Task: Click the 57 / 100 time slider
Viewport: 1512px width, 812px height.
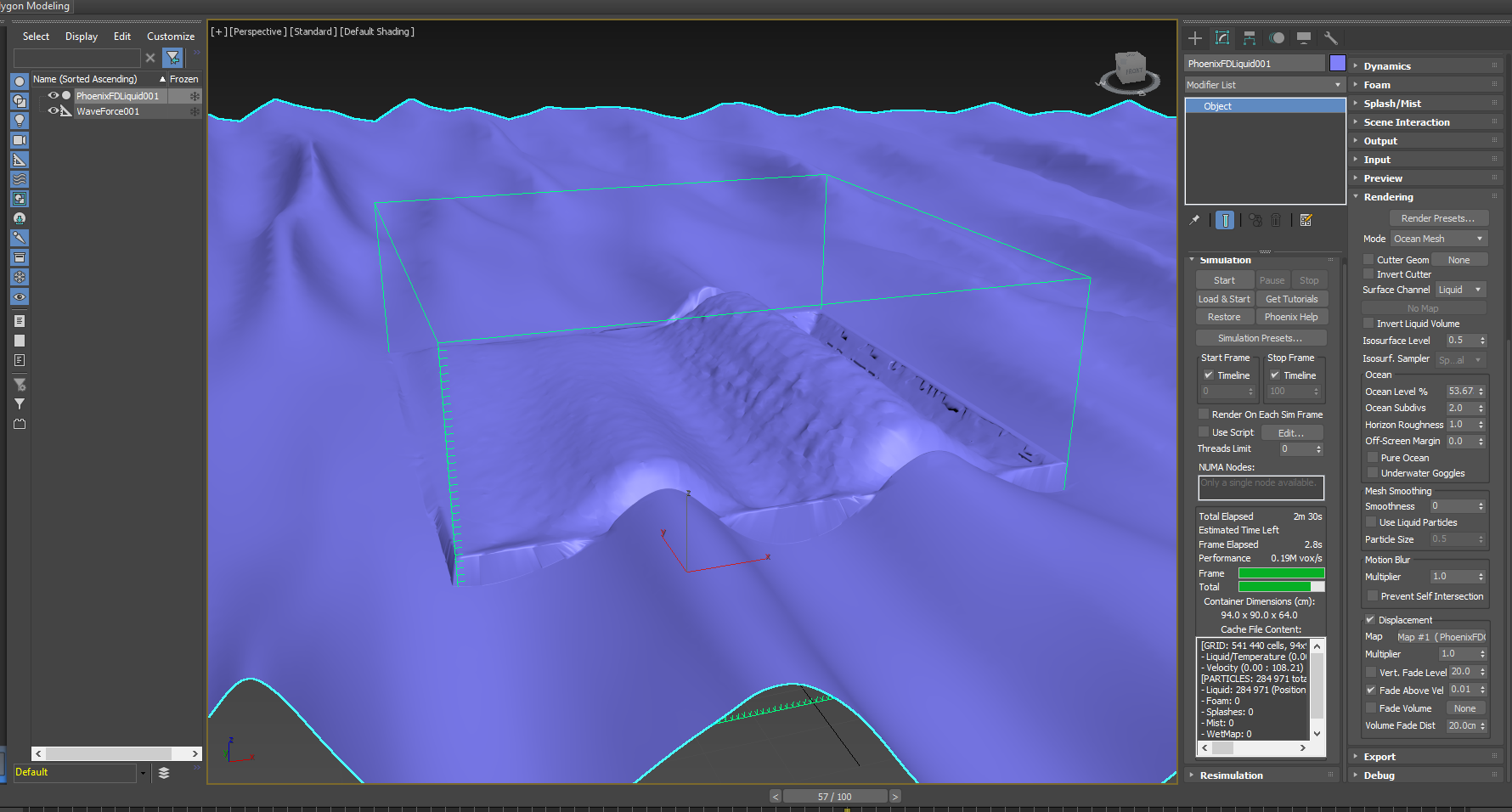Action: point(834,797)
